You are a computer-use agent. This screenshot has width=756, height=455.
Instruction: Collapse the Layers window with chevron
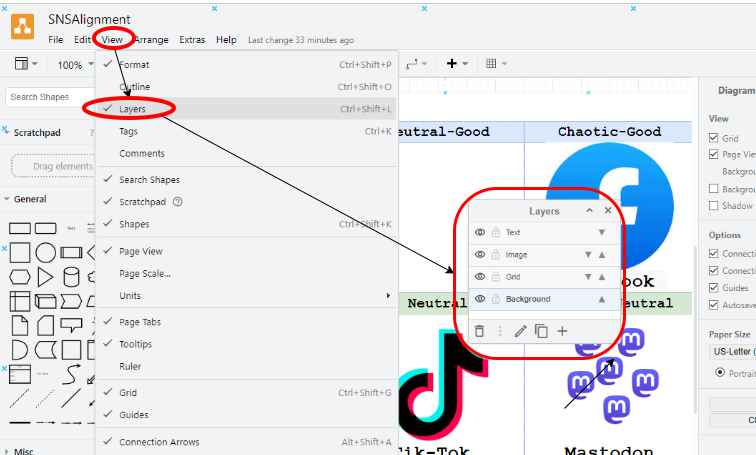click(x=589, y=211)
